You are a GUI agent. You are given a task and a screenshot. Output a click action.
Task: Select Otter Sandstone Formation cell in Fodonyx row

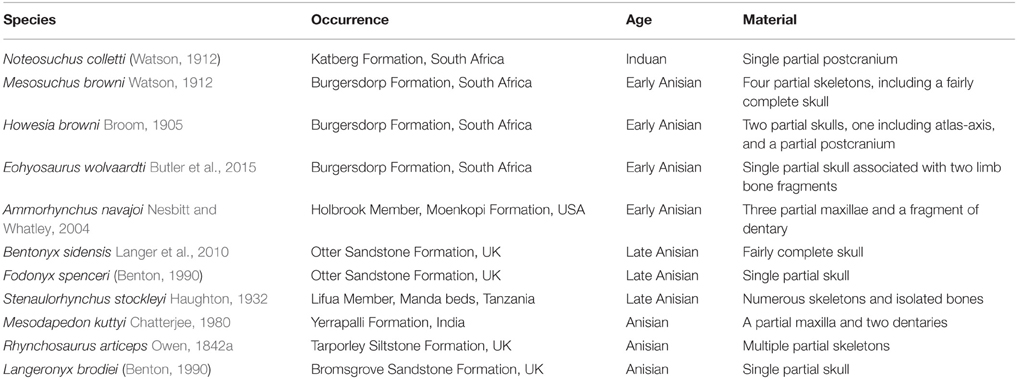point(406,276)
